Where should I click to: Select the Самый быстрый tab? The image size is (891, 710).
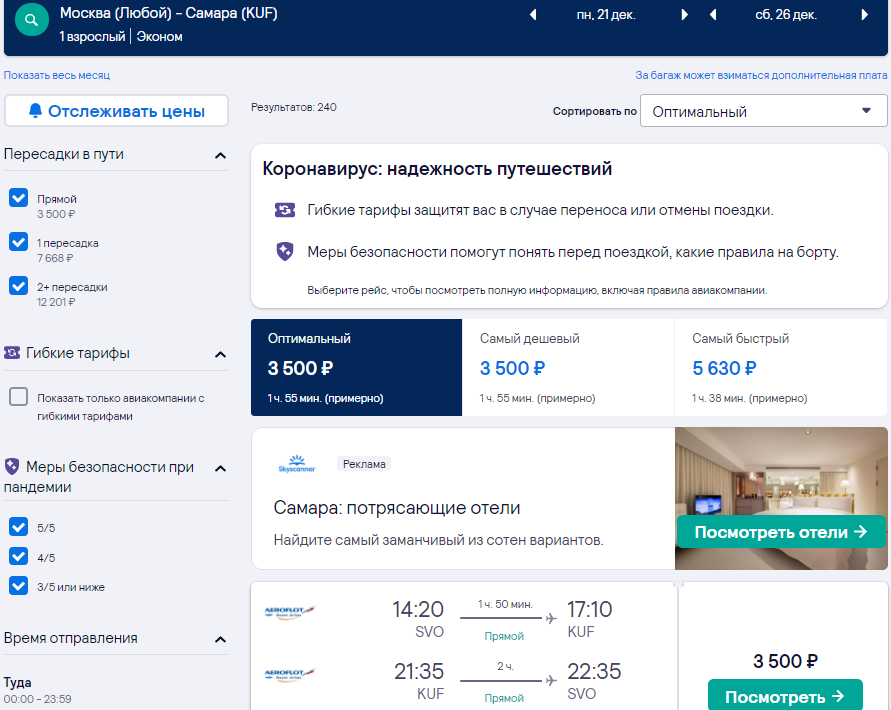click(781, 367)
